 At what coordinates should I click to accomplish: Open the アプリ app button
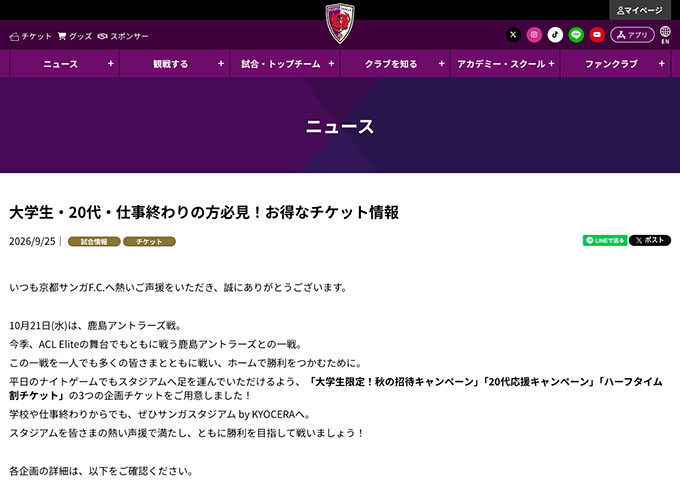coord(632,35)
